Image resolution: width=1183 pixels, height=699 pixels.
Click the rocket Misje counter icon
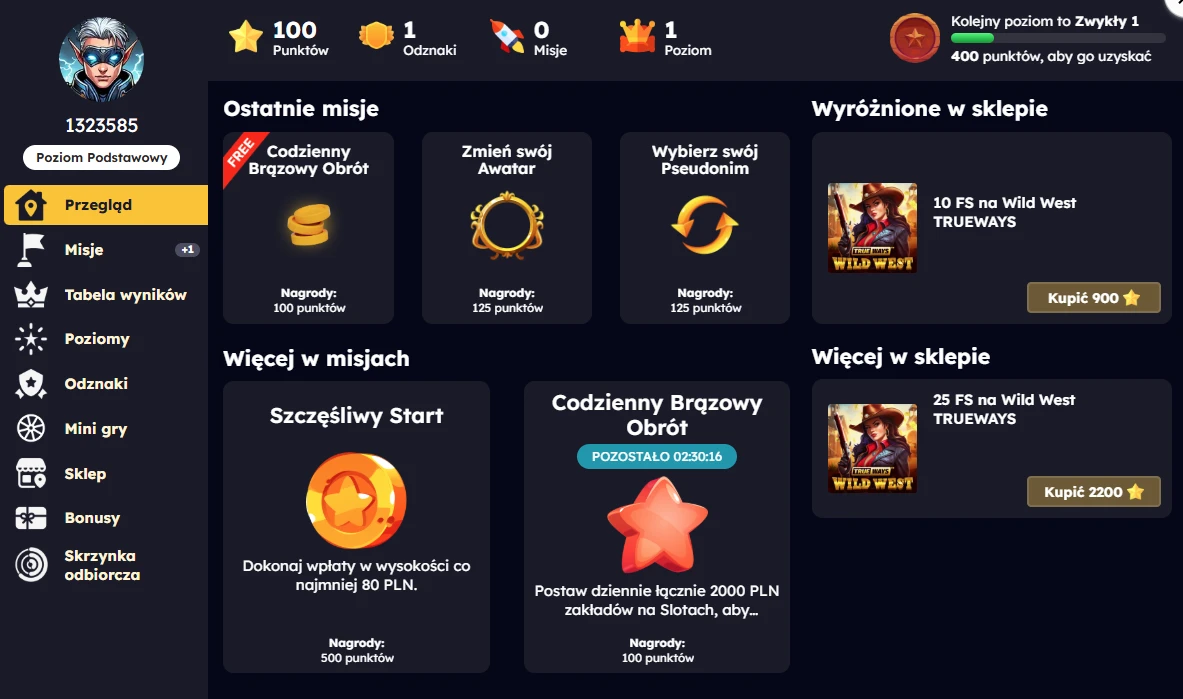507,36
